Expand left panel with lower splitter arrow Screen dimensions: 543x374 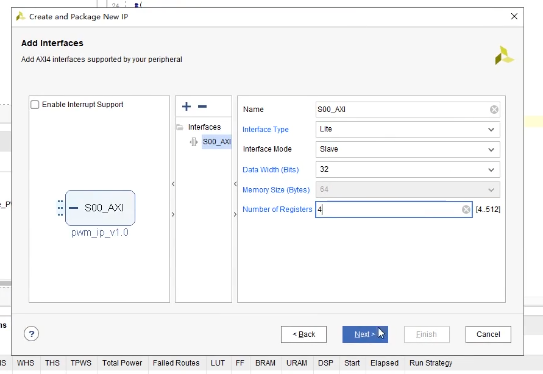click(173, 214)
